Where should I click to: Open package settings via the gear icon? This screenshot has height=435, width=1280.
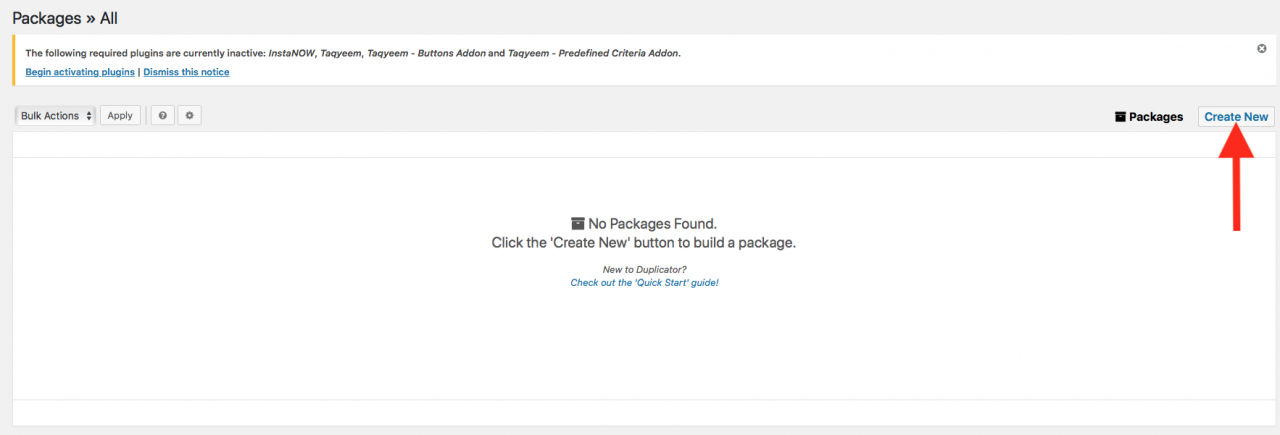pos(190,116)
